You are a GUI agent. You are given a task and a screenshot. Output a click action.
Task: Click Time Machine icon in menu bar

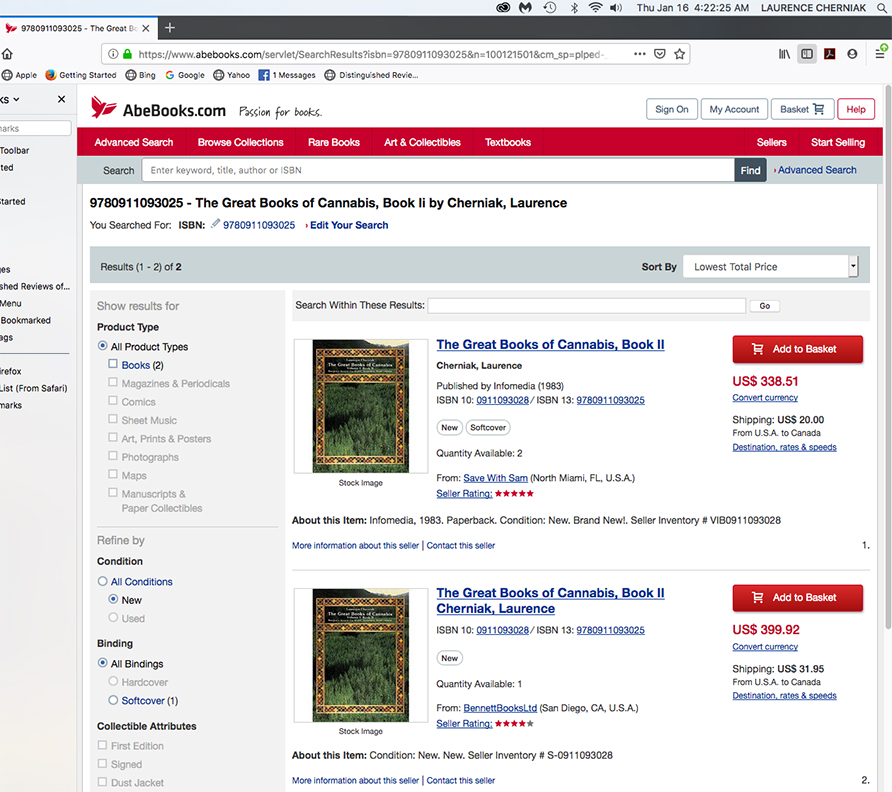coord(550,7)
